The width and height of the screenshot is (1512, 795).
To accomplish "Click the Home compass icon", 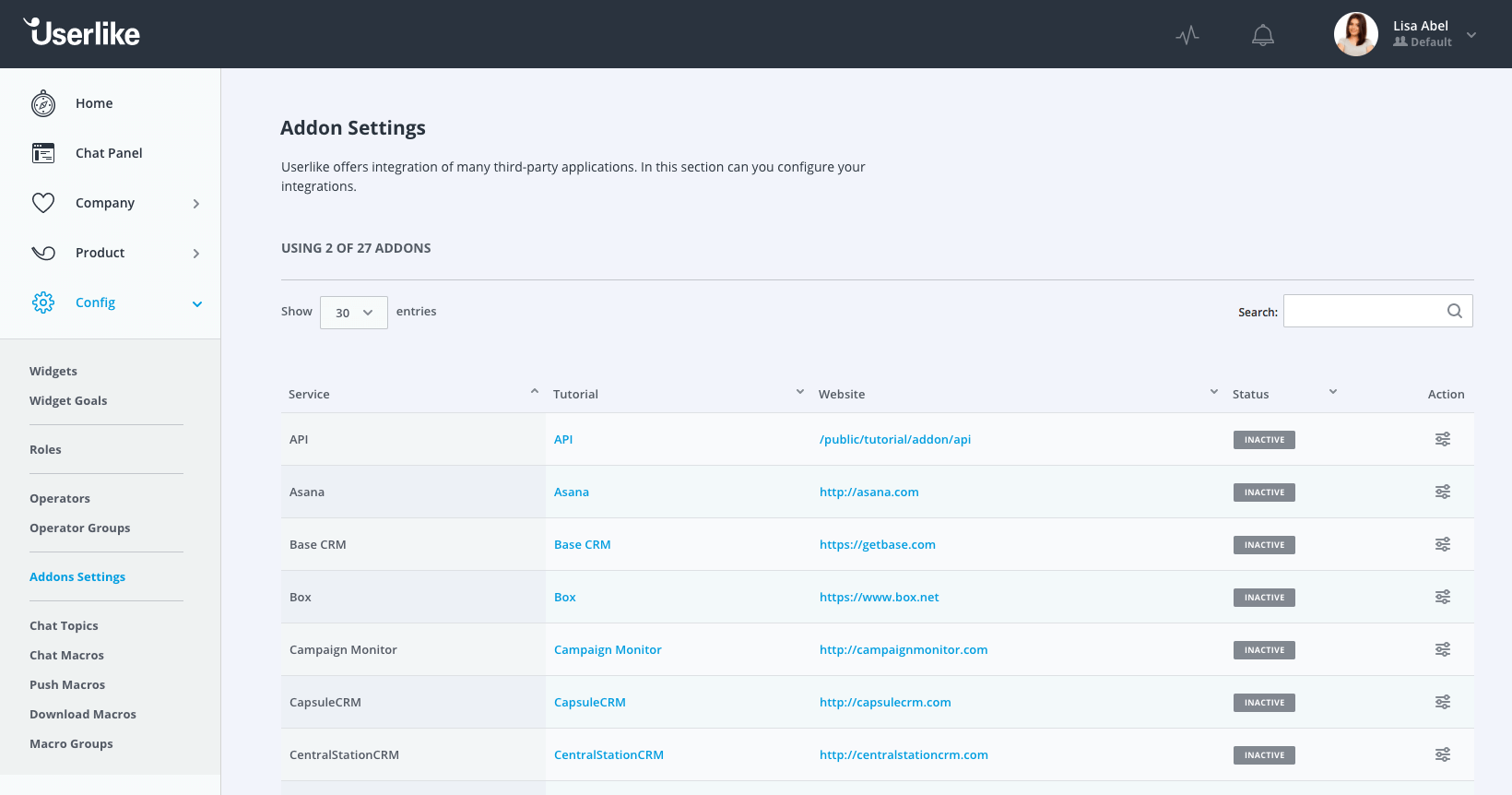I will tap(43, 104).
